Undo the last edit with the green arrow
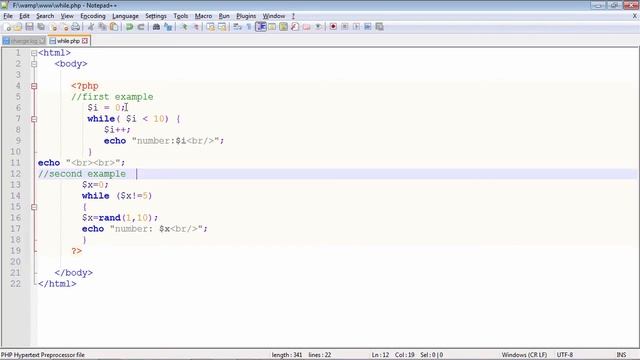This screenshot has width=640, height=360. click(x=129, y=27)
